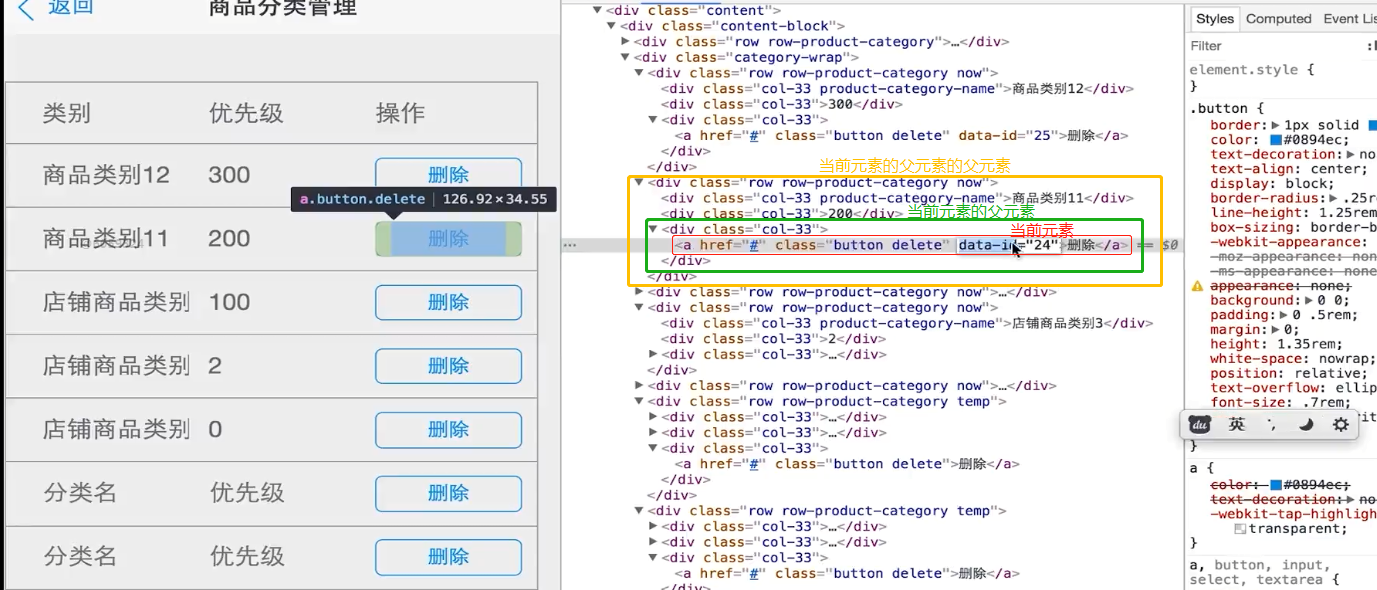Click the 商品类别12 table cell
The height and width of the screenshot is (590, 1377).
[x=106, y=175]
